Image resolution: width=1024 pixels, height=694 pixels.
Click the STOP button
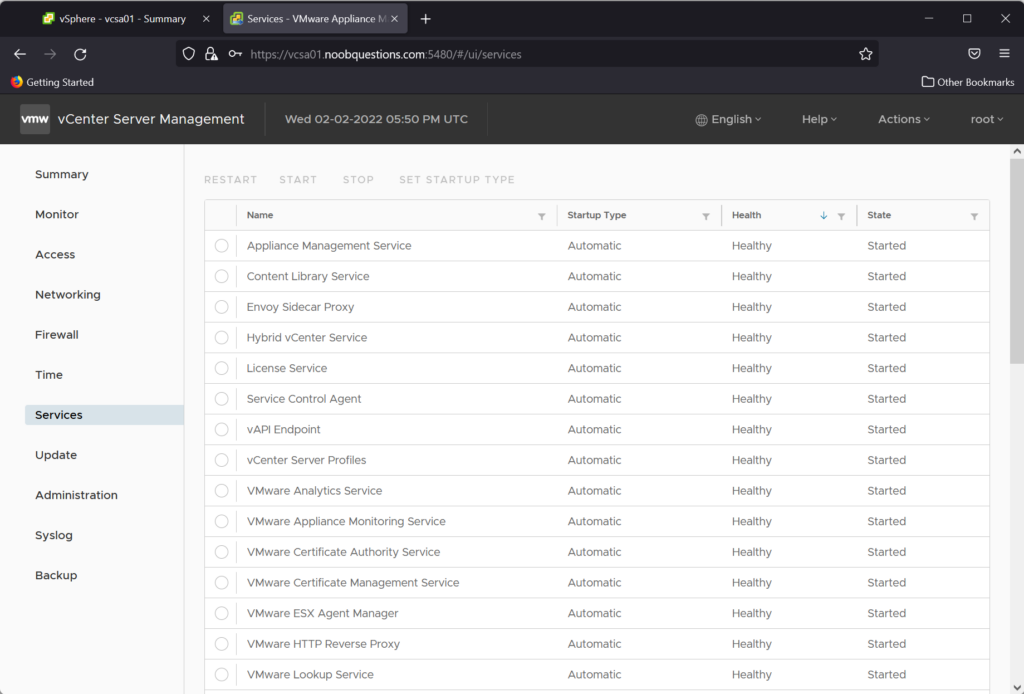click(x=359, y=180)
